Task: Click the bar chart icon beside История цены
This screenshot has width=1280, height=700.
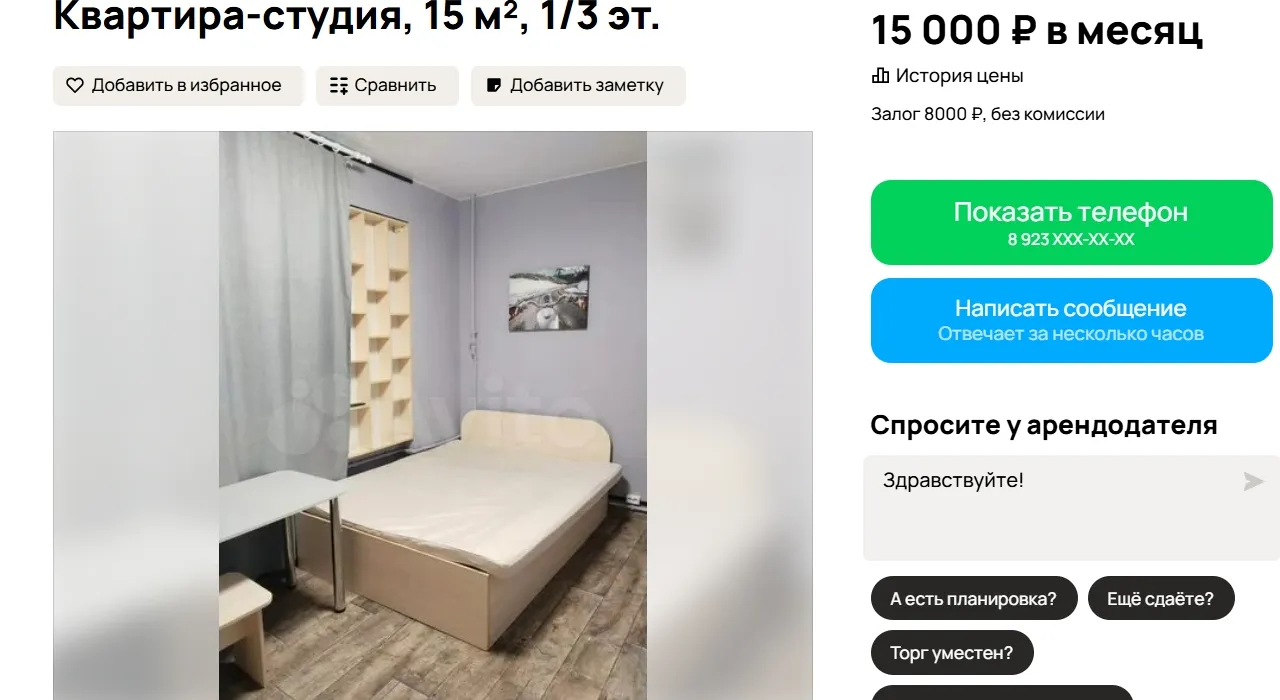Action: [x=880, y=75]
